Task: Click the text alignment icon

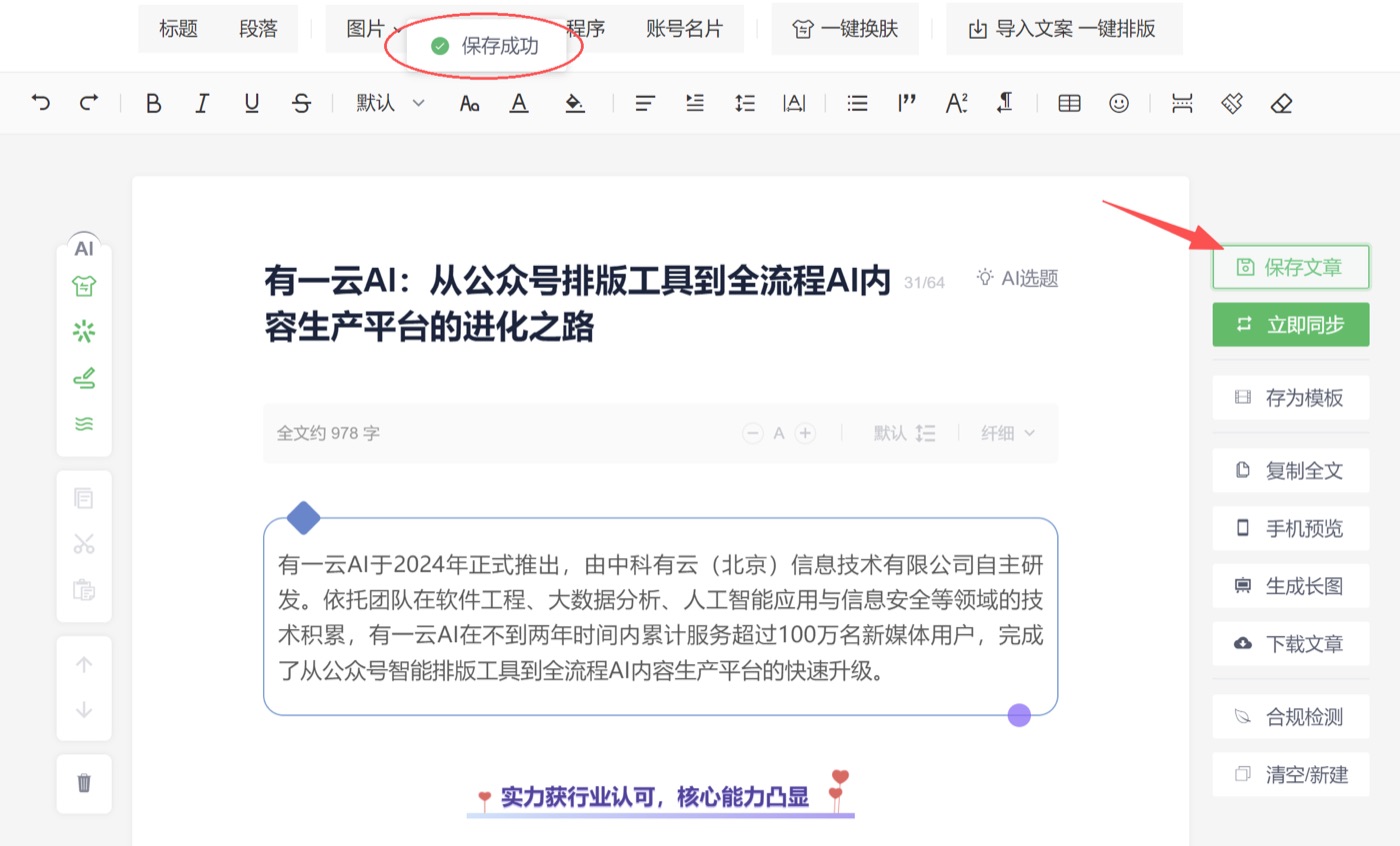Action: pyautogui.click(x=646, y=103)
